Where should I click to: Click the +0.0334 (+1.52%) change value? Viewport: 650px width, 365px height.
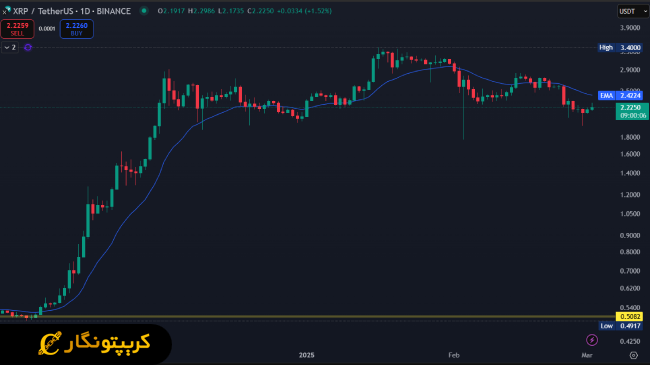coord(304,11)
